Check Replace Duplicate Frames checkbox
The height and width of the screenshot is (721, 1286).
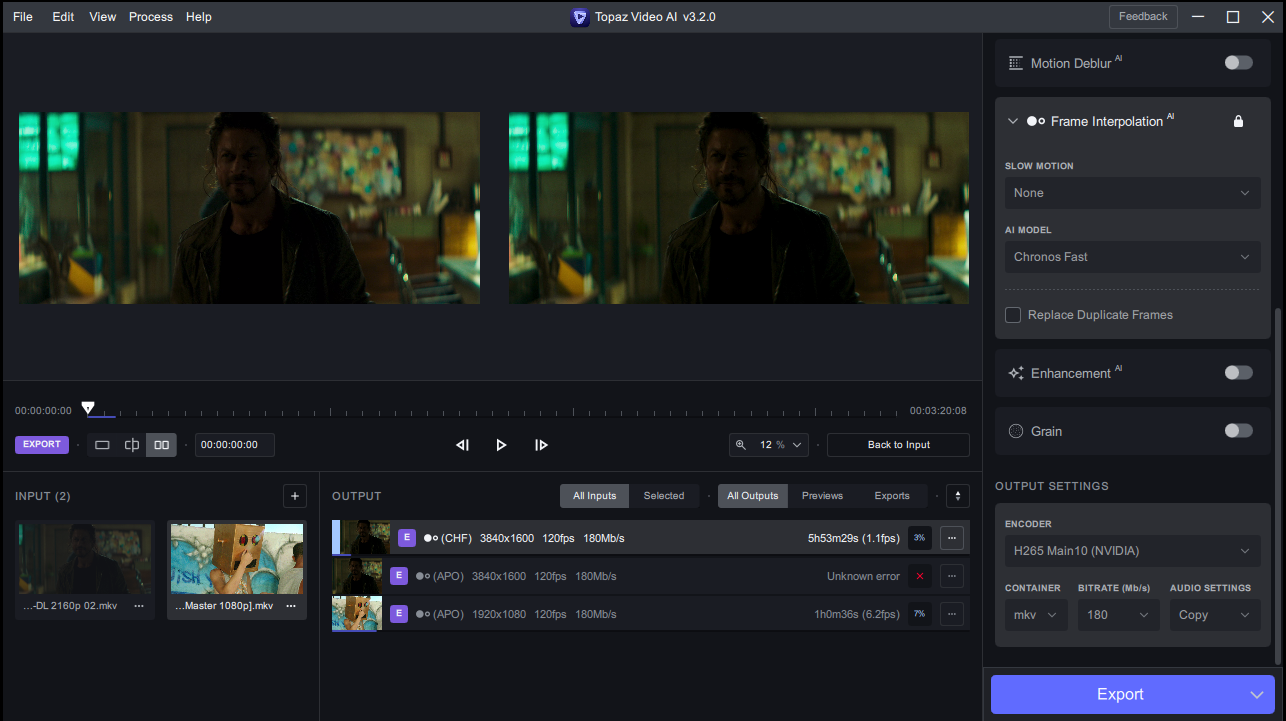(1013, 315)
